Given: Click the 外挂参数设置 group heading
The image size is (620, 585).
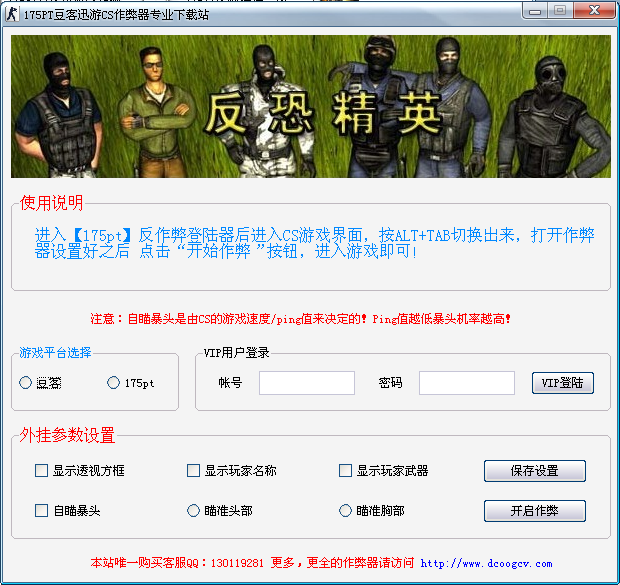Looking at the screenshot, I should point(67,435).
